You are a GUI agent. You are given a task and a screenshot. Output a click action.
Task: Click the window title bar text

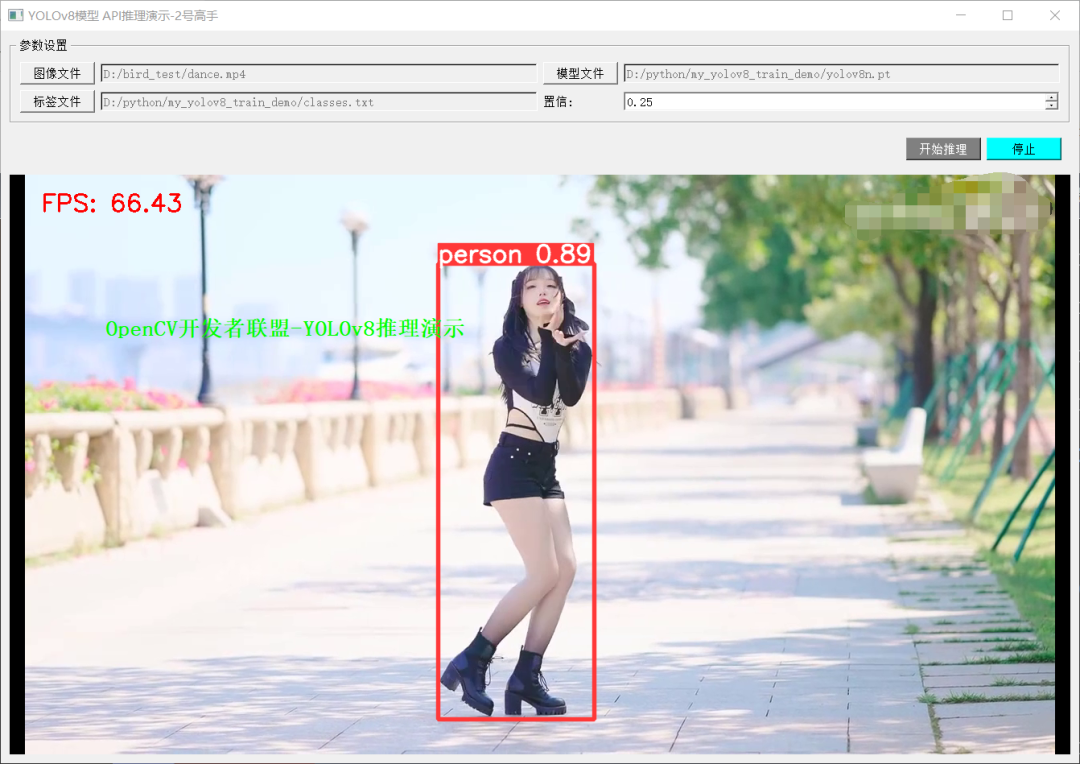(123, 15)
